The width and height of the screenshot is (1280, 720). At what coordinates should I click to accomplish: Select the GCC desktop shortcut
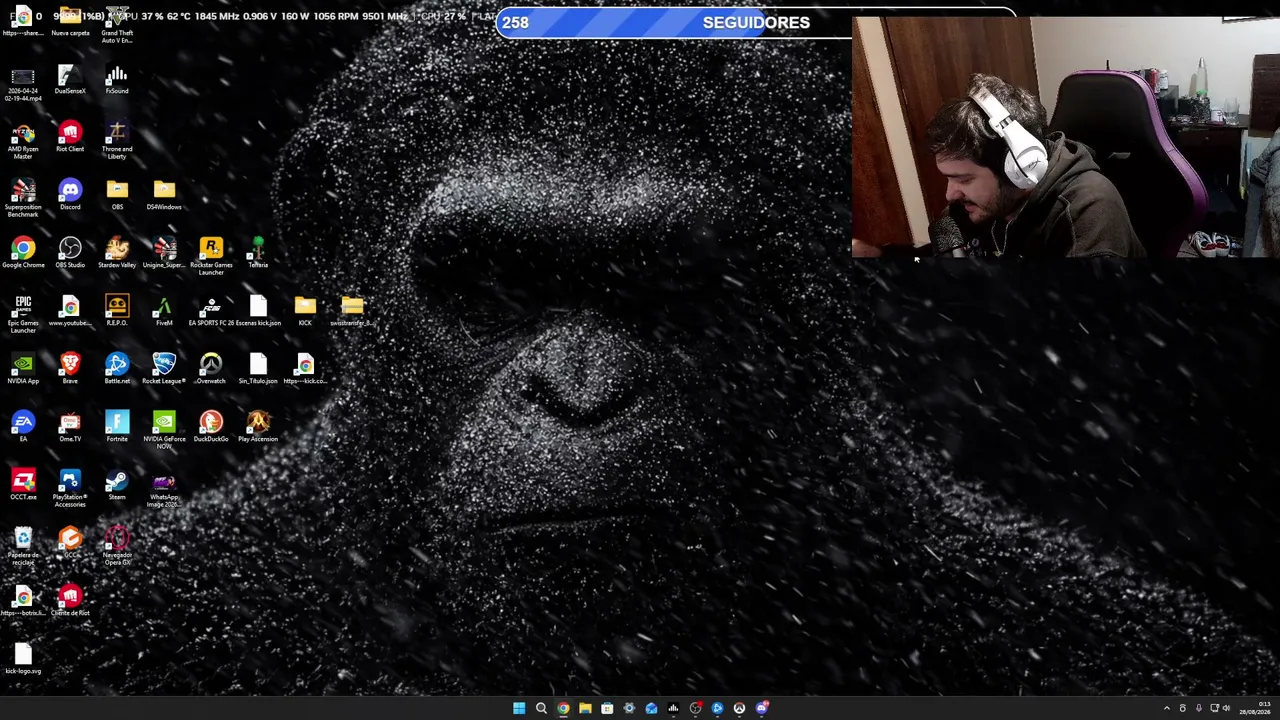click(x=70, y=540)
